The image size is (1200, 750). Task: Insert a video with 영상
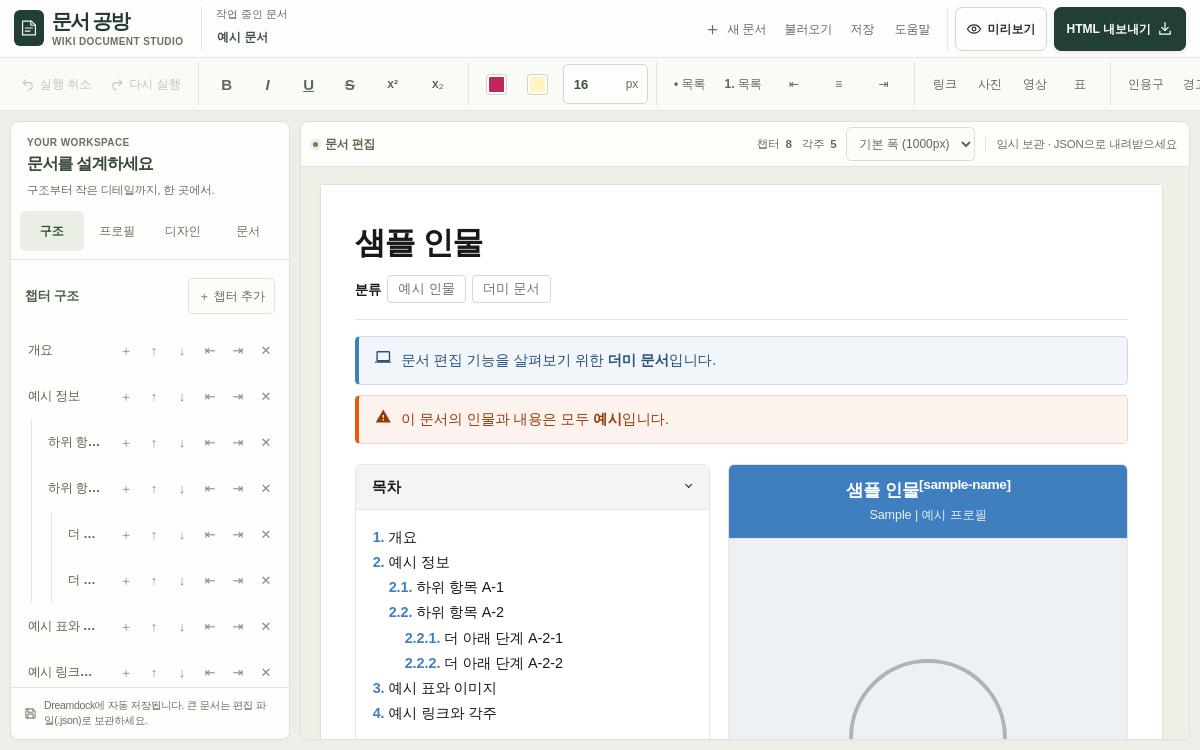click(1035, 84)
